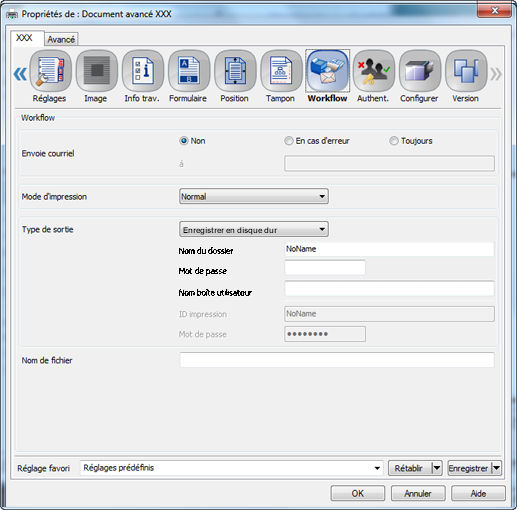Choose the En cas d'erreur option

pos(289,141)
